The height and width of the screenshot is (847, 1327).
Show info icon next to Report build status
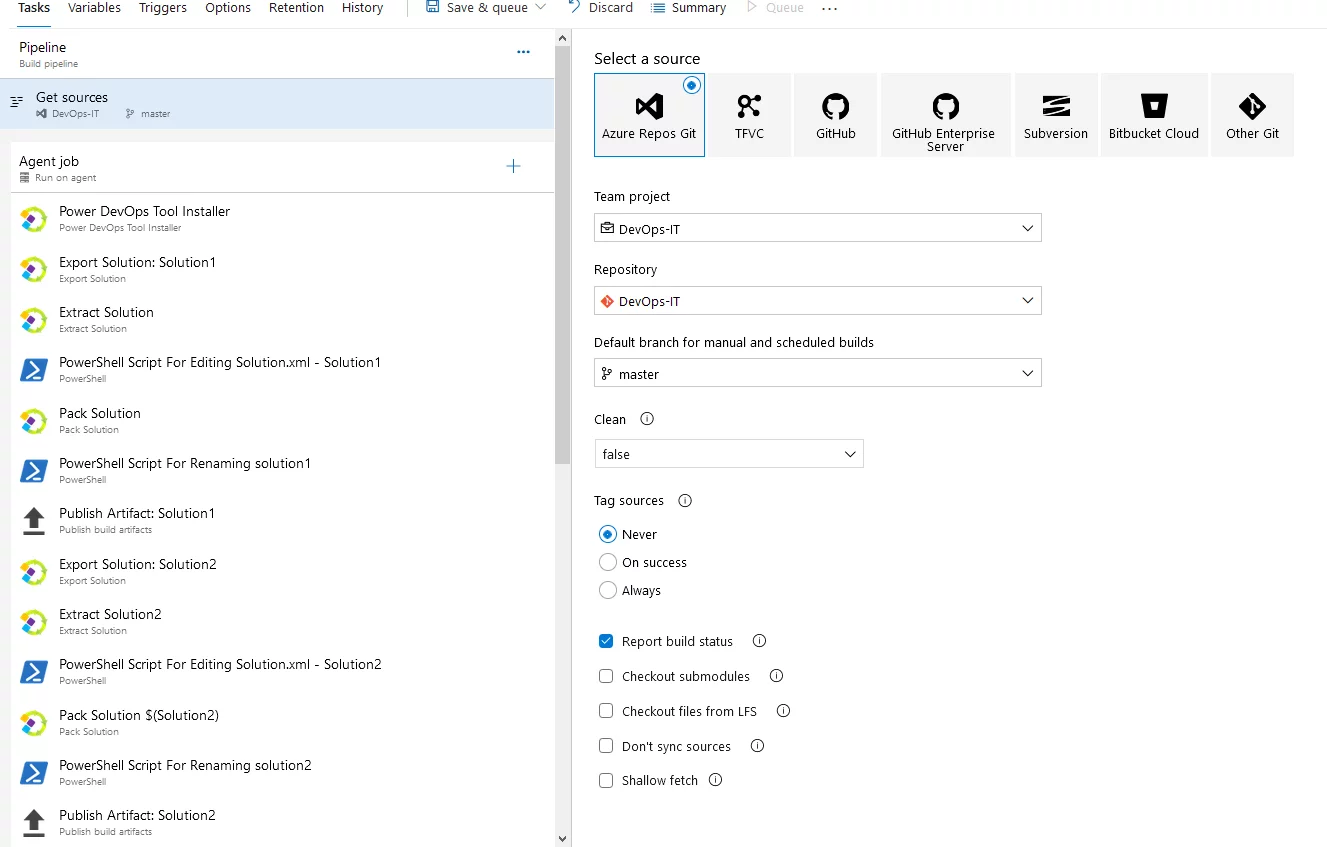(759, 640)
